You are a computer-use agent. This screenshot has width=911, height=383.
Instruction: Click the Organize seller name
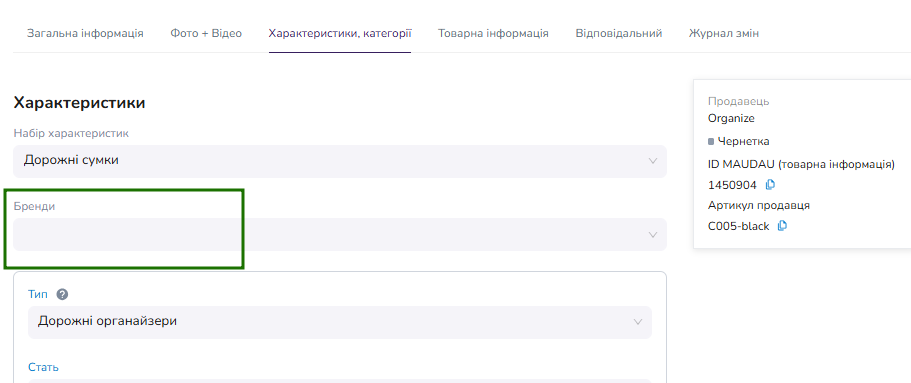coord(731,119)
